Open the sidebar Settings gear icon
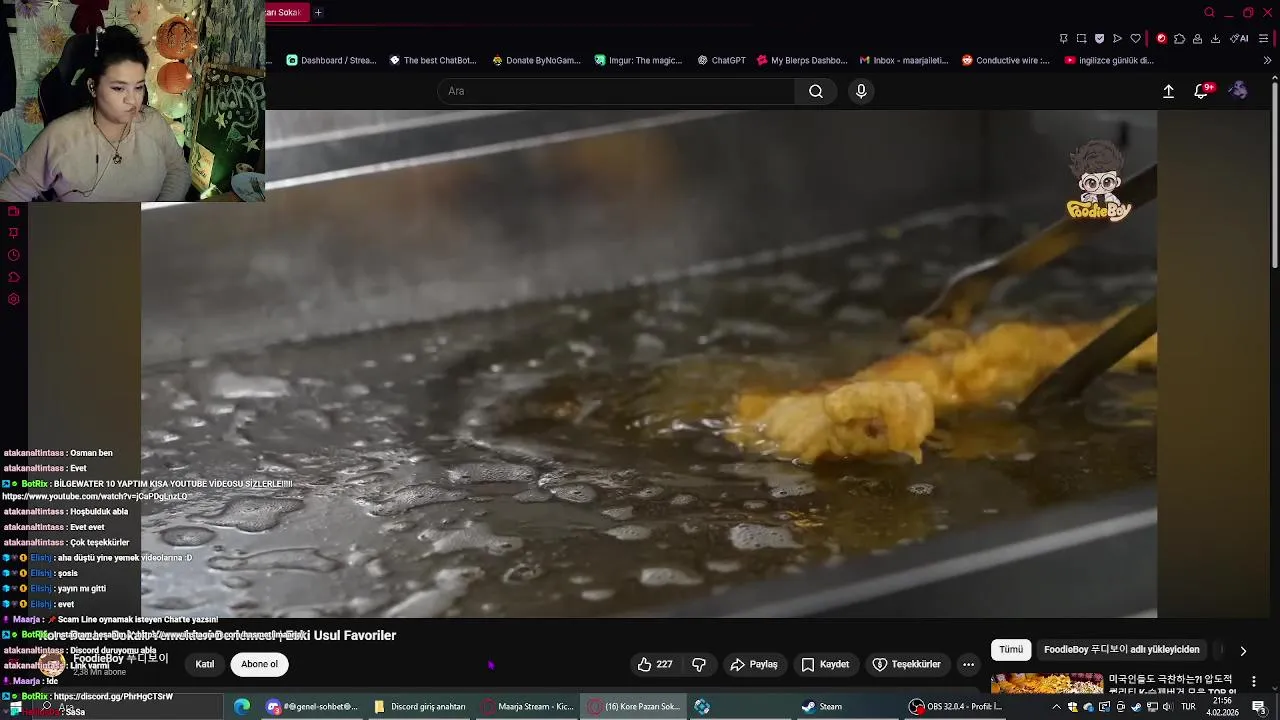This screenshot has width=1280, height=720. (x=13, y=299)
